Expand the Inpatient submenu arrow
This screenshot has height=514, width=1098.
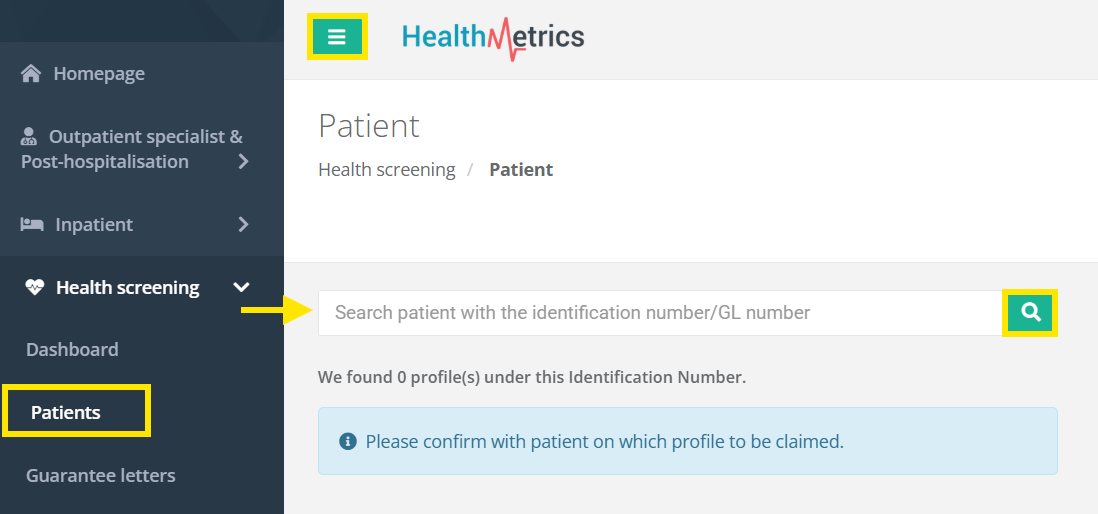(243, 225)
